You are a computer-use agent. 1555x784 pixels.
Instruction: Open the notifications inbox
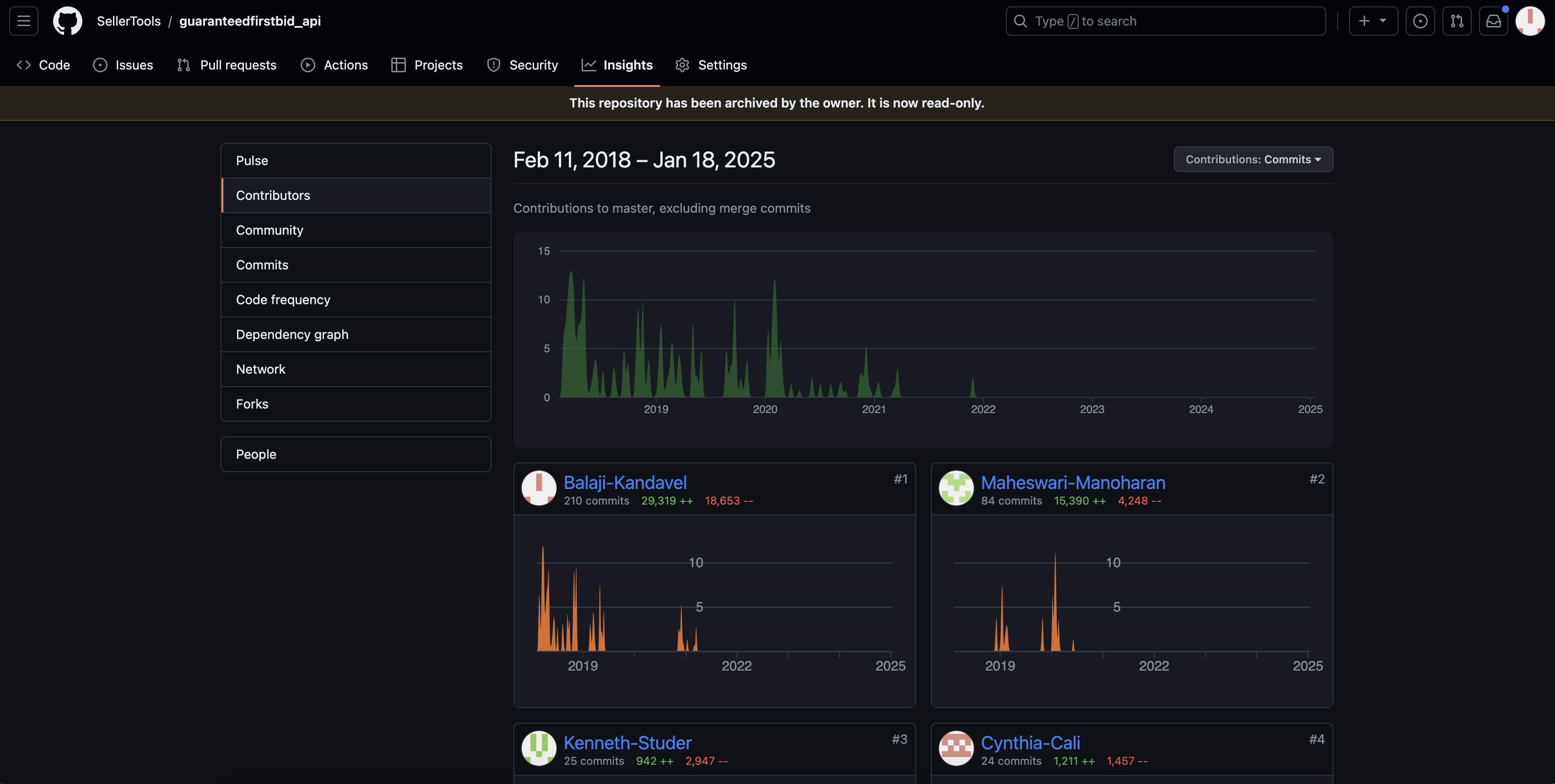(x=1493, y=21)
